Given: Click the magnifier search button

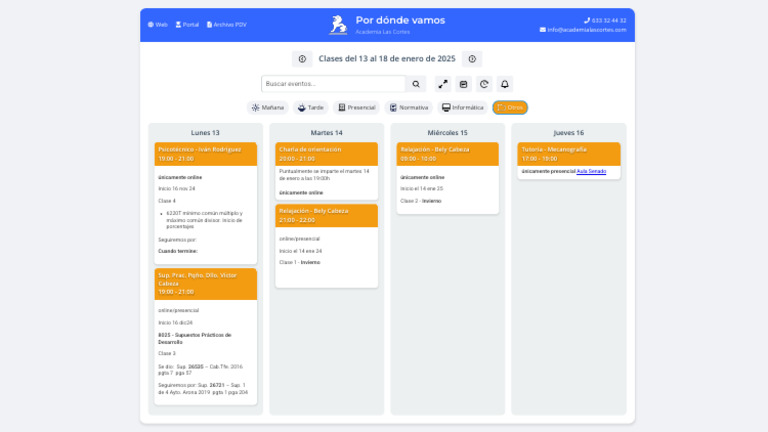Looking at the screenshot, I should 416,84.
